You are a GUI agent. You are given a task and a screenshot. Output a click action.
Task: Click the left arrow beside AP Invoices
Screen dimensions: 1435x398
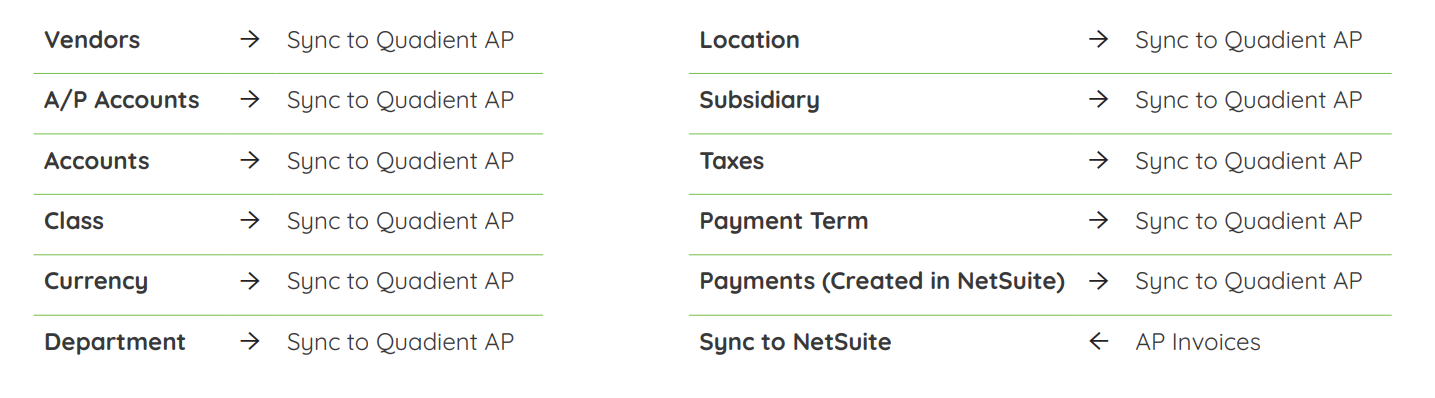coord(1099,342)
